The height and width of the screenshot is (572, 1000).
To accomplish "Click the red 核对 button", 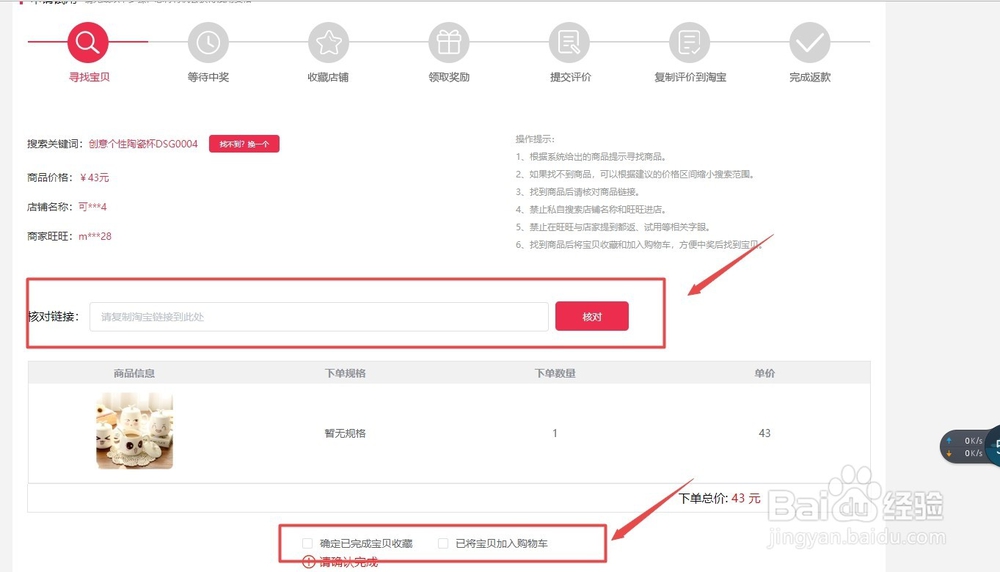I will click(592, 316).
